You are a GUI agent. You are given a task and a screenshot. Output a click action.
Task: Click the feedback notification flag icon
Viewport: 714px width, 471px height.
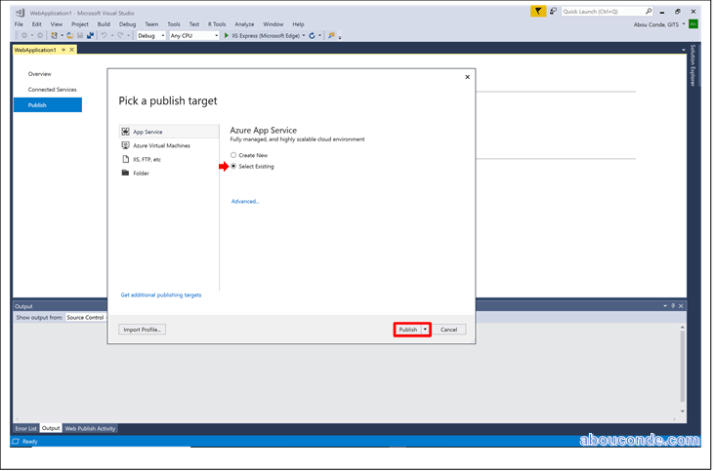click(x=539, y=11)
